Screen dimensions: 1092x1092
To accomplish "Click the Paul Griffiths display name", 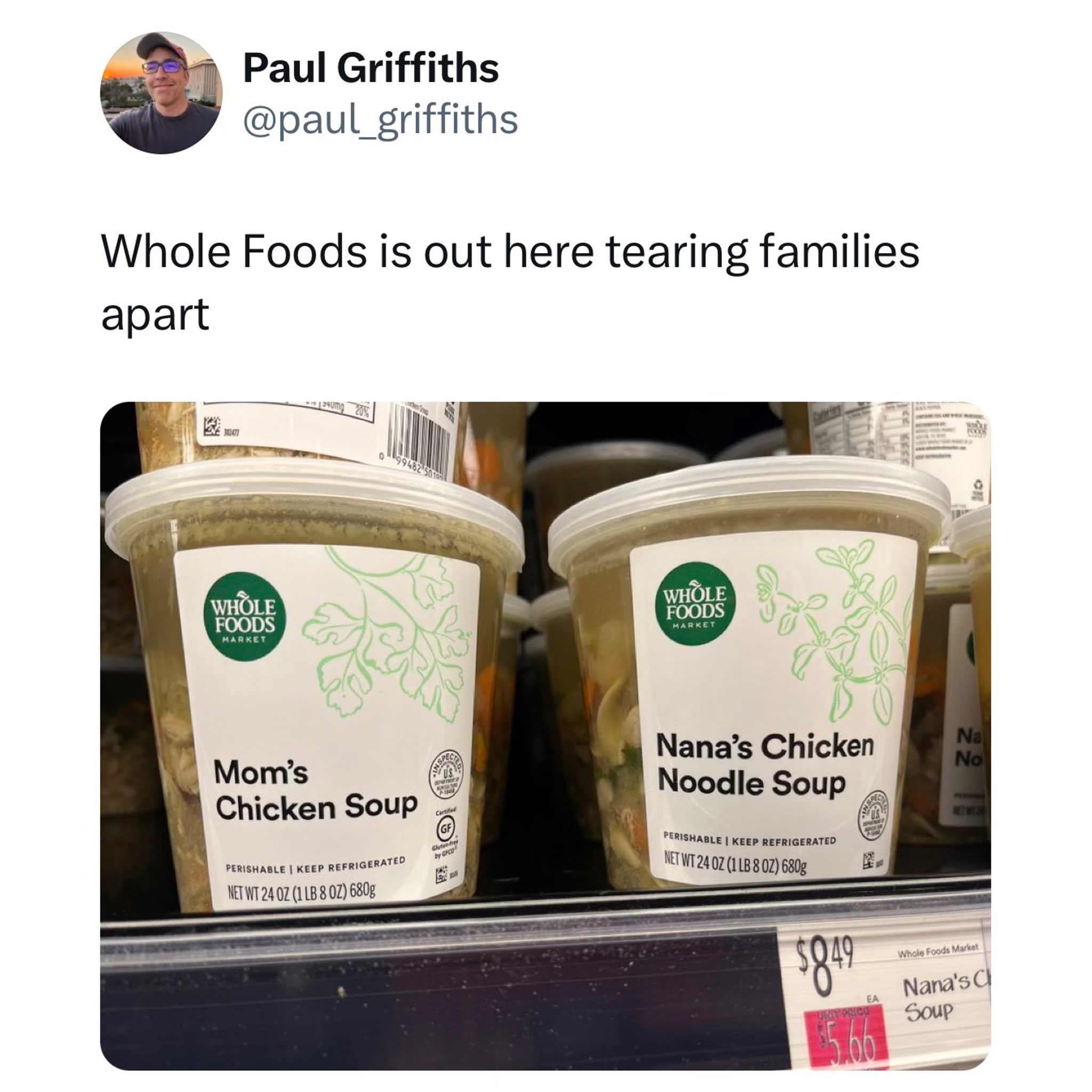I will tap(371, 68).
